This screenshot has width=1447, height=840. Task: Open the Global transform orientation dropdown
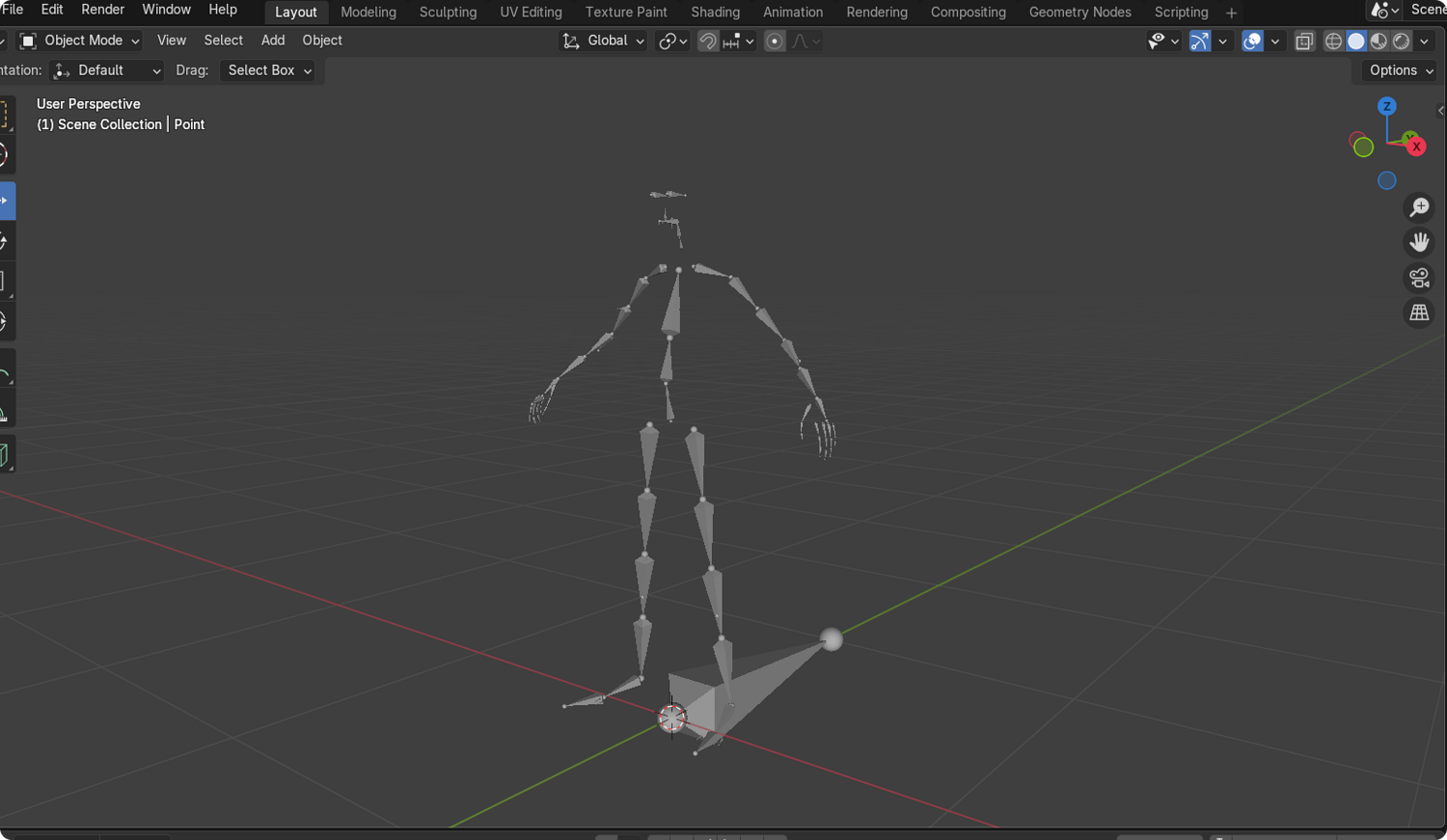coord(603,41)
